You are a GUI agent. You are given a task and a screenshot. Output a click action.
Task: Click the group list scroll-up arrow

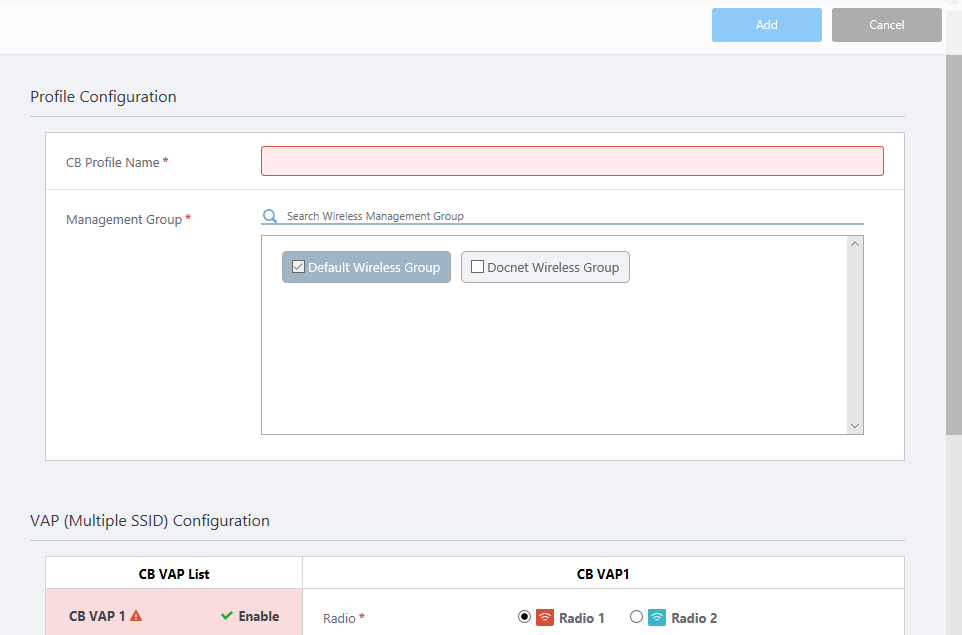point(854,244)
